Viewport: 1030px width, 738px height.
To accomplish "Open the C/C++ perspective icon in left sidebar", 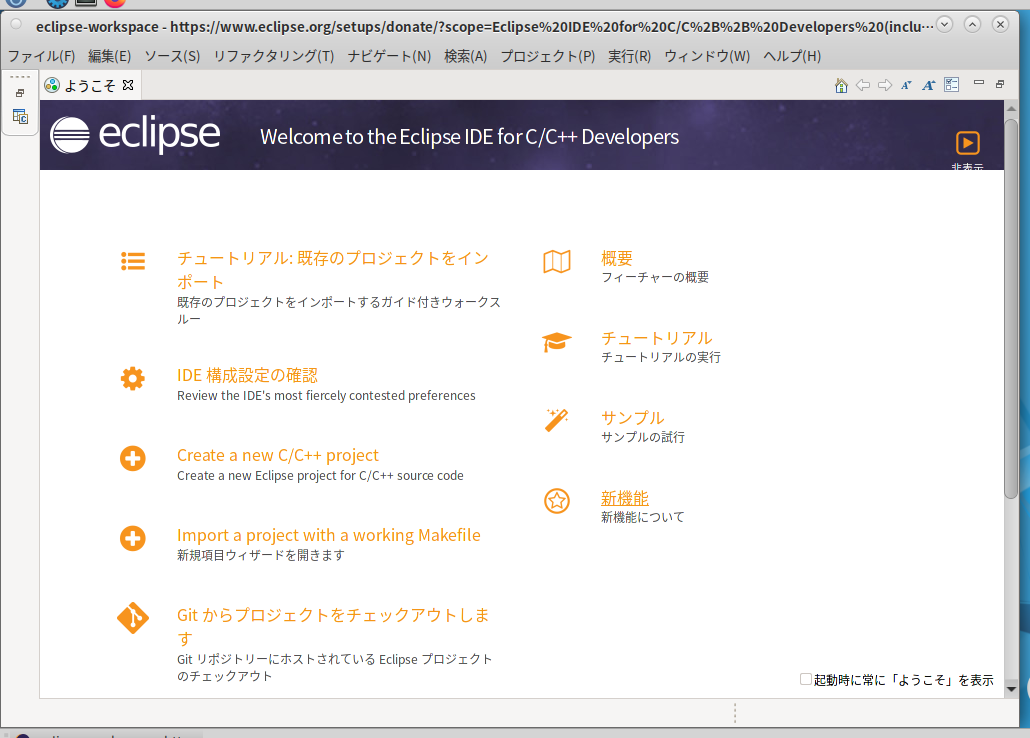I will click(x=20, y=116).
